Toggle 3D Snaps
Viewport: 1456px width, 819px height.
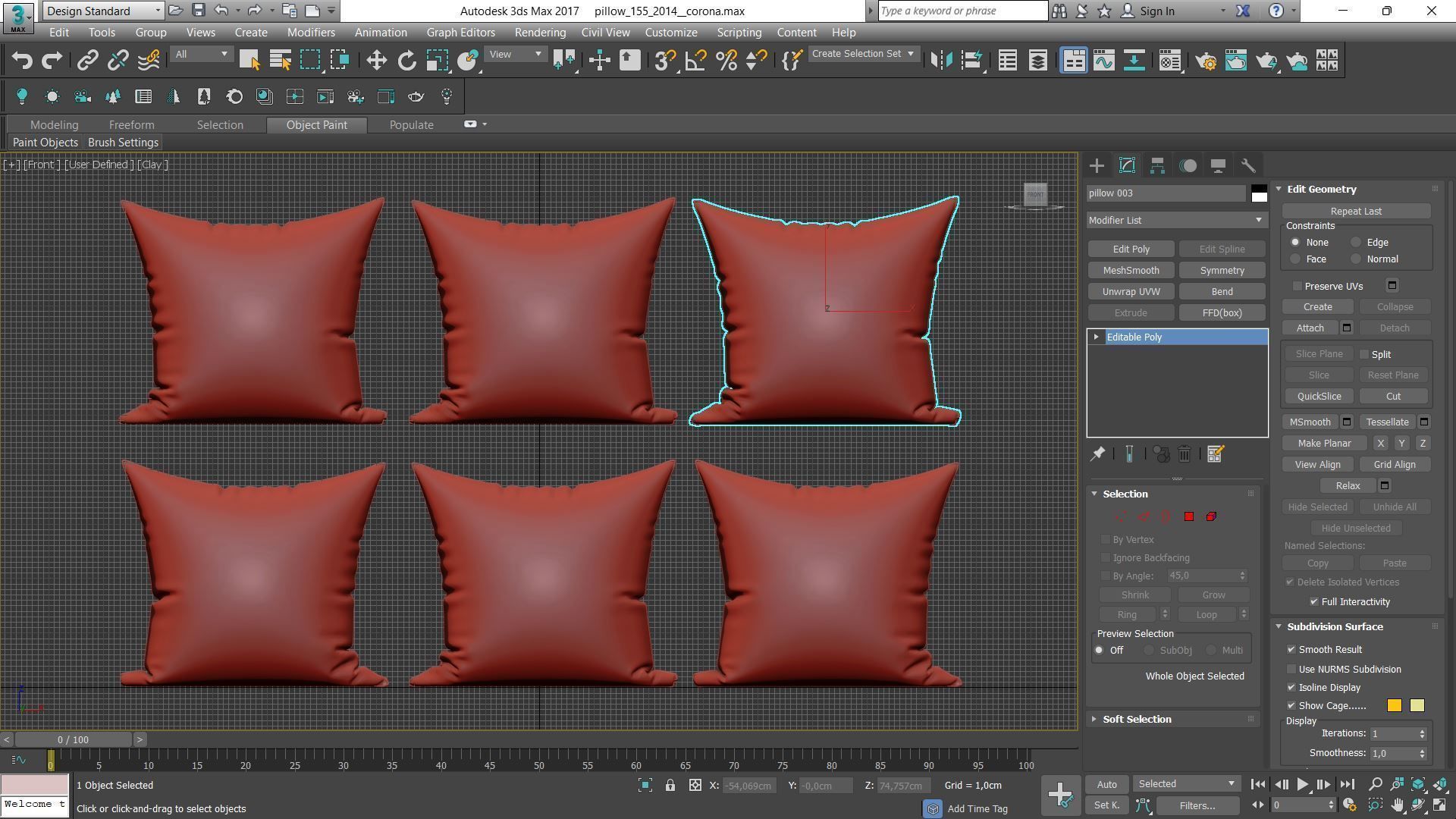[x=665, y=61]
